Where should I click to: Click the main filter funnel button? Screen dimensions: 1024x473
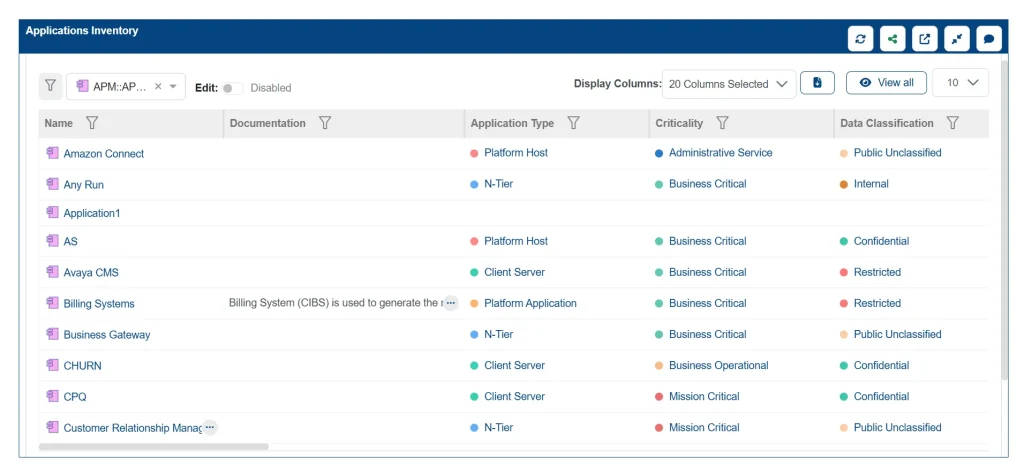(50, 86)
